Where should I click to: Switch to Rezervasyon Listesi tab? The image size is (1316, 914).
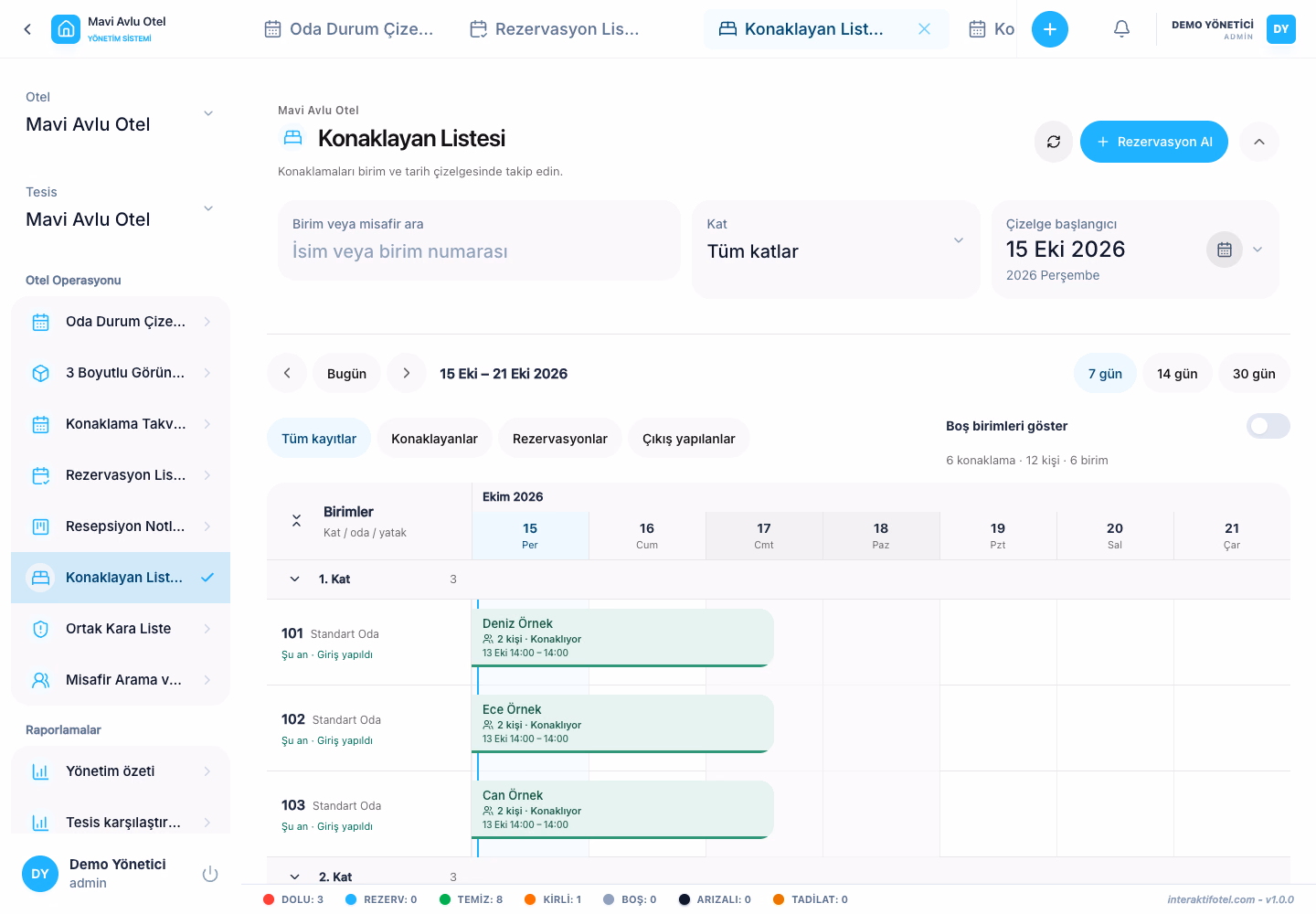554,29
